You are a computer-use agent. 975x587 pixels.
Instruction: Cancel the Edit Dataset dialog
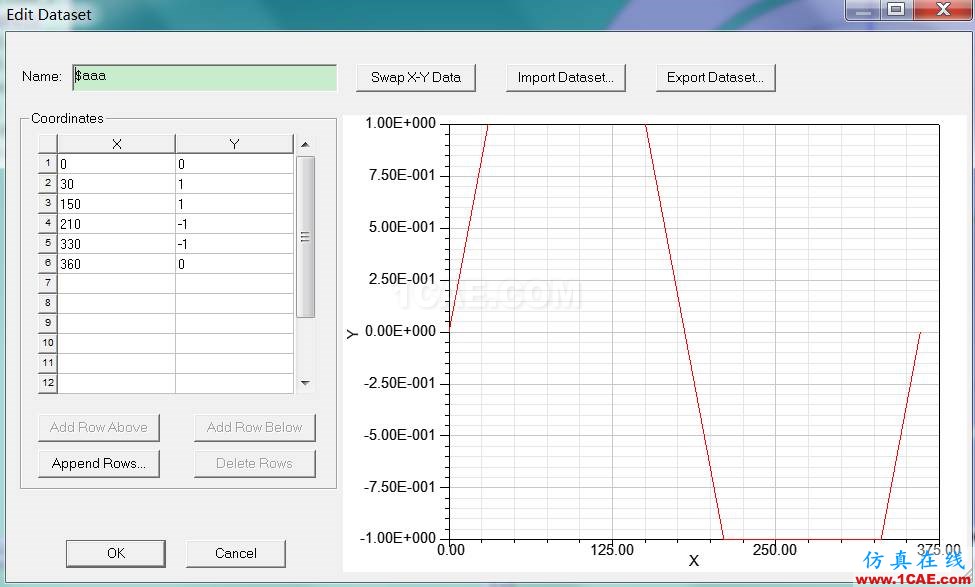tap(236, 553)
